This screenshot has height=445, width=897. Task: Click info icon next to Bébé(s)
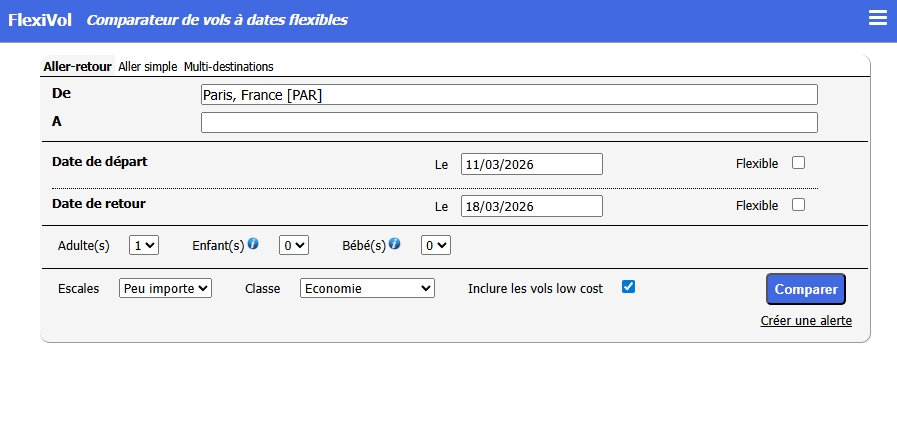(395, 243)
